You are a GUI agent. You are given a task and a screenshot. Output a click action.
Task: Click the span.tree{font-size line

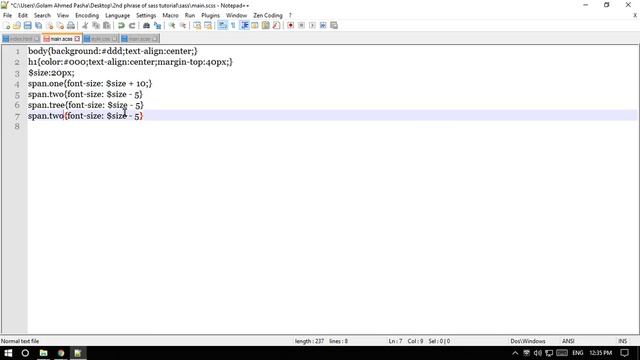tap(86, 105)
